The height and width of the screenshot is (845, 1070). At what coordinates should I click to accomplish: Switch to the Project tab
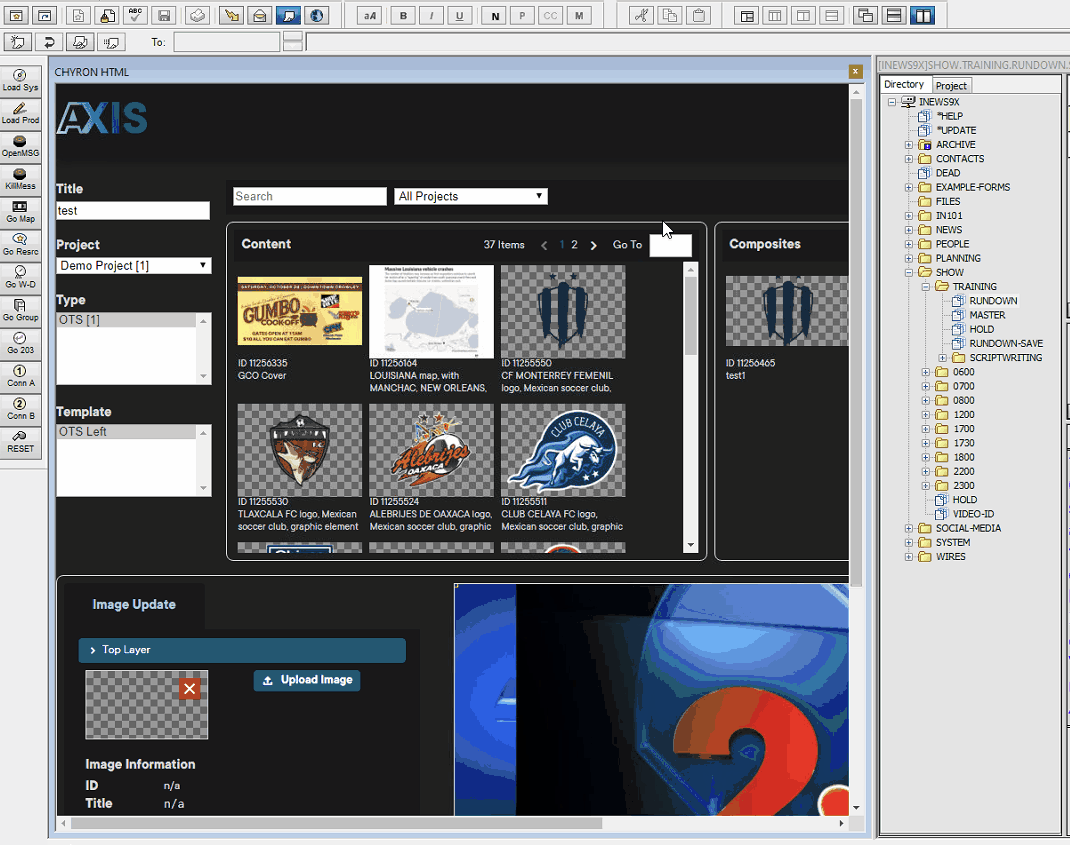[951, 86]
